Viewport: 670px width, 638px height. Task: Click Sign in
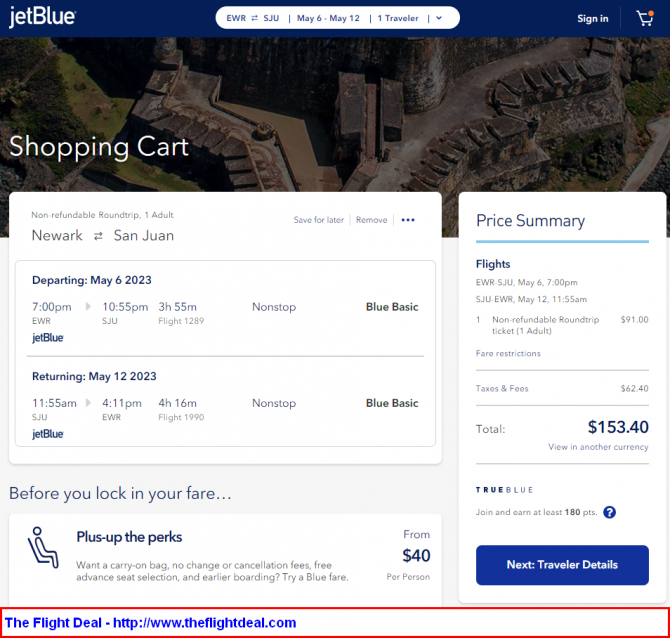coord(592,18)
